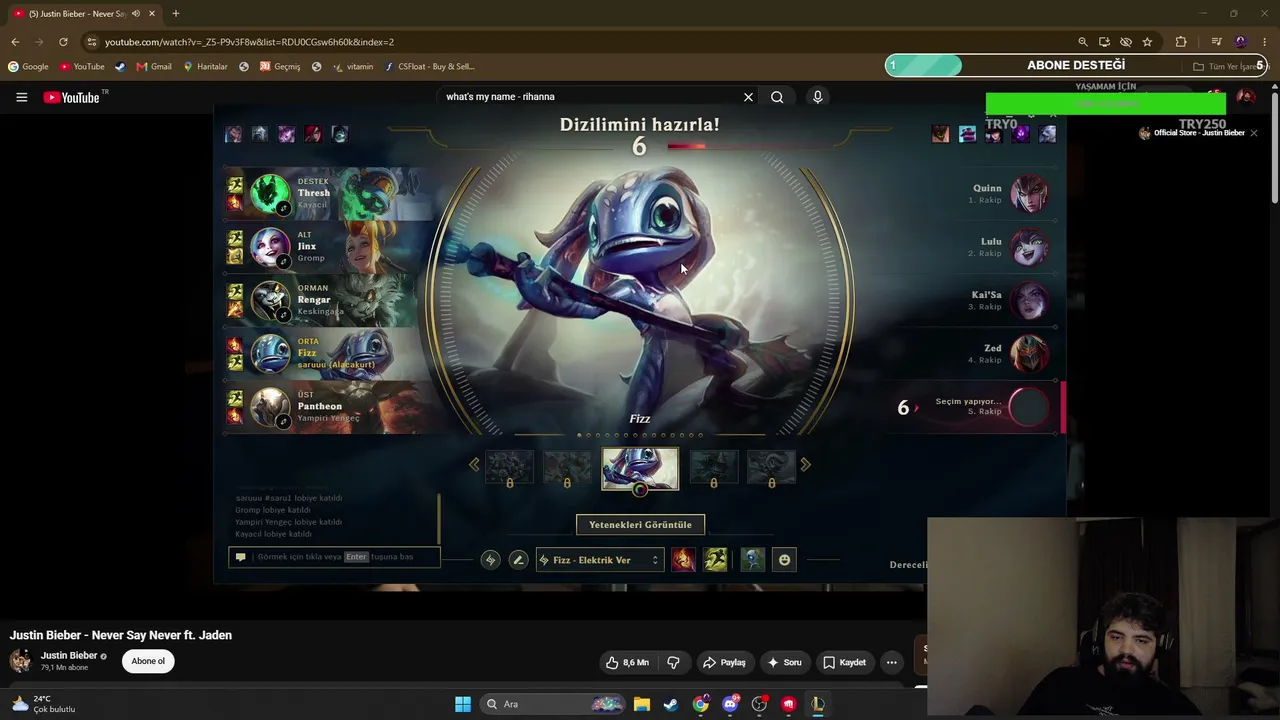Click Kai'Sa's enemy champion portrait
This screenshot has width=1280, height=720.
[x=1029, y=300]
